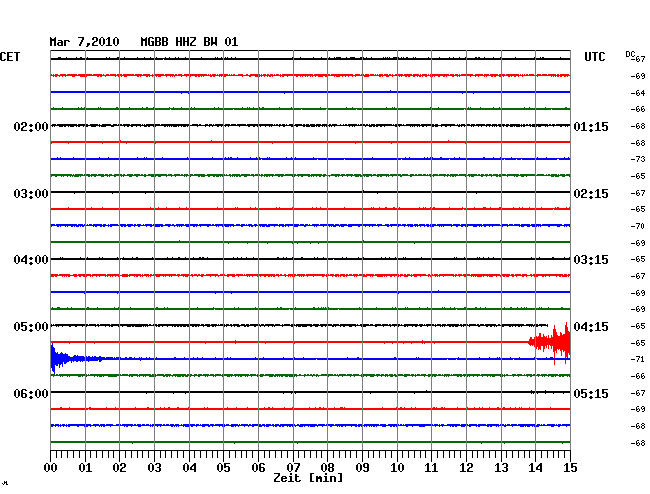Click minute tick label "09" on time axis
Screen dimensions: 650x494
362,468
